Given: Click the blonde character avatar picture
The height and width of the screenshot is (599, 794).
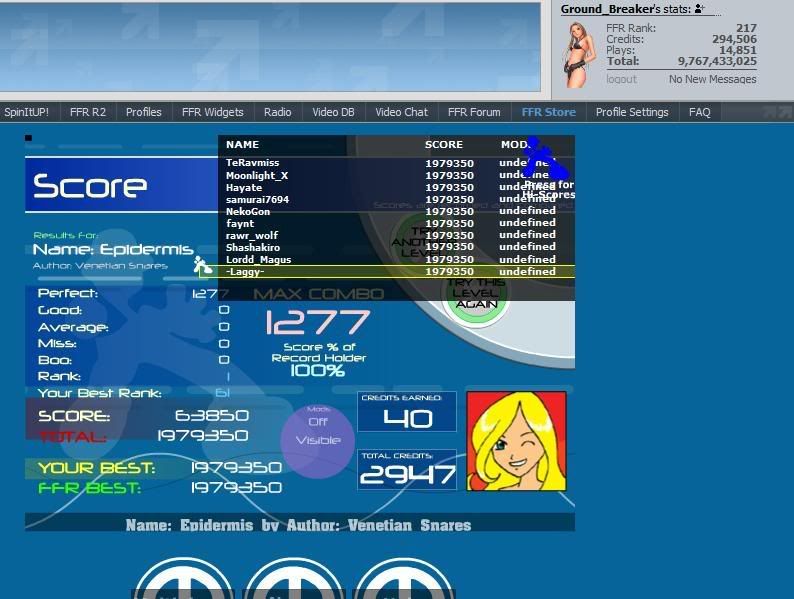Looking at the screenshot, I should pyautogui.click(x=516, y=441).
